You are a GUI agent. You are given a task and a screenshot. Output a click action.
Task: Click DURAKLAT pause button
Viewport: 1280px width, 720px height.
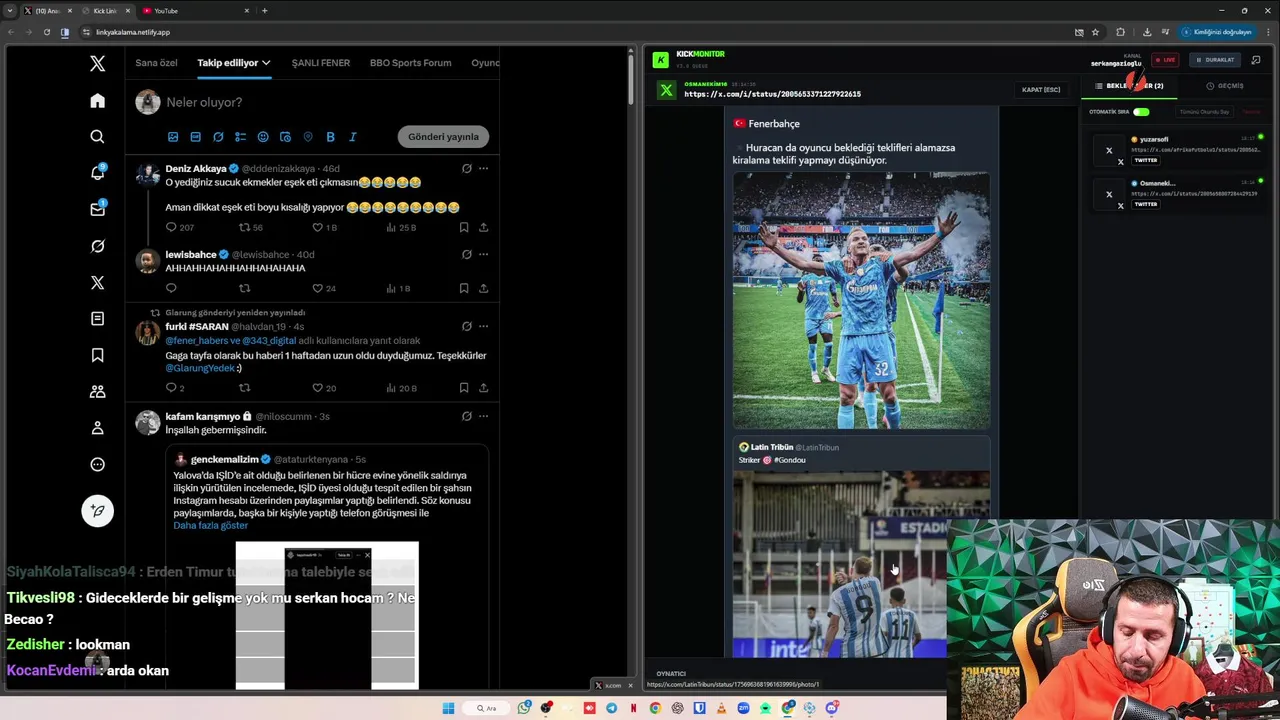pos(1214,60)
